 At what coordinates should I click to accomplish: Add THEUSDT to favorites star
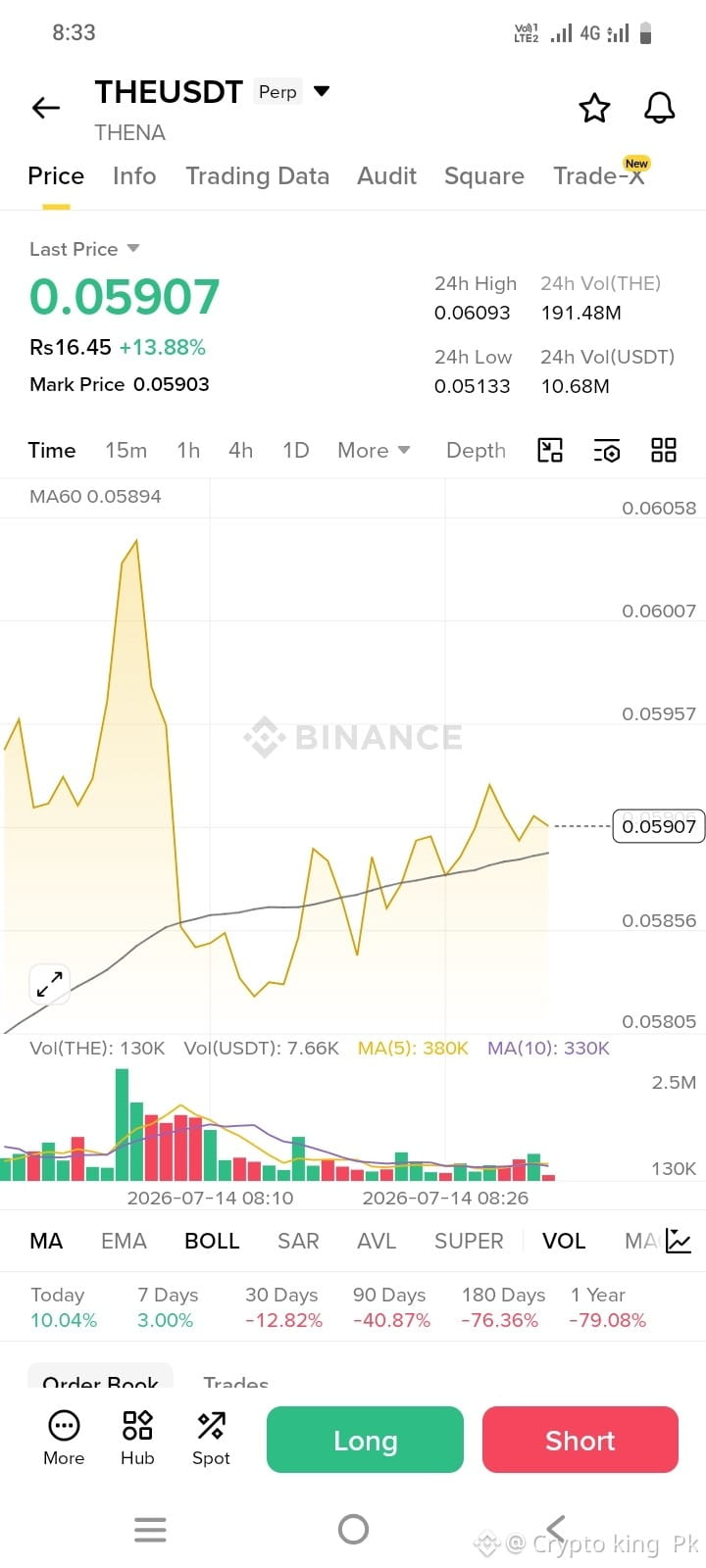point(594,108)
